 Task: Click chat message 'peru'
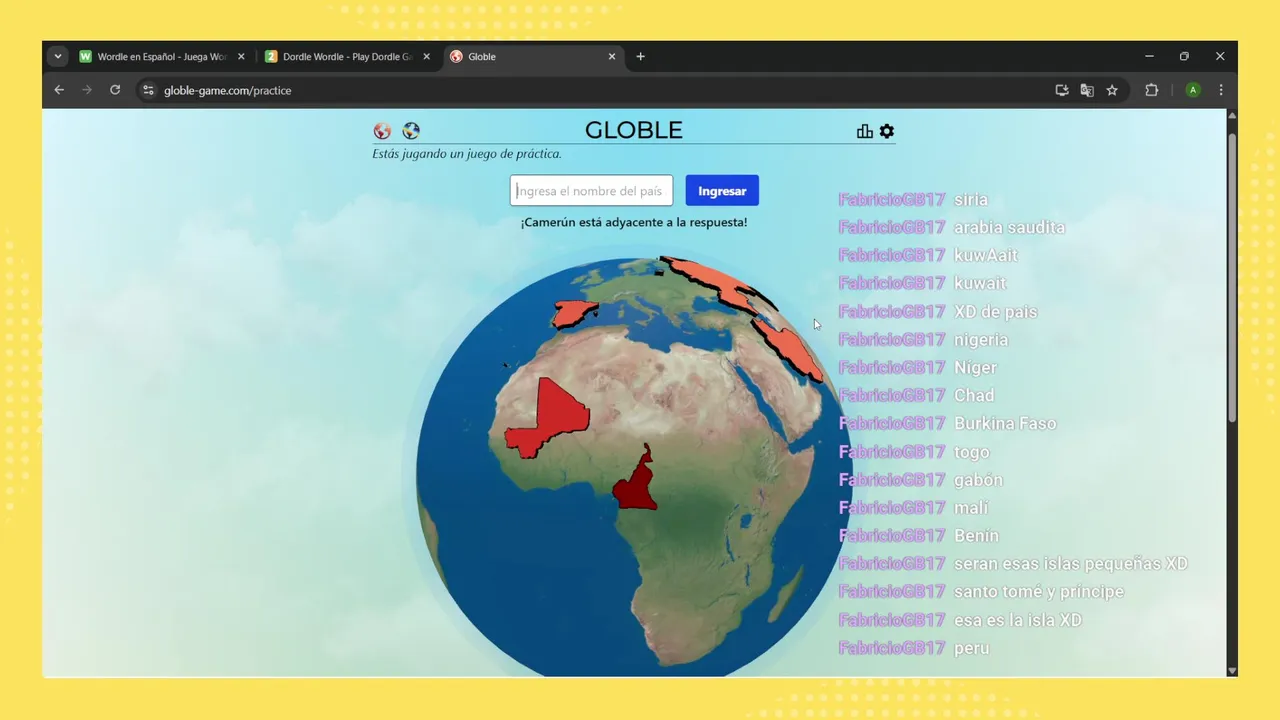pos(972,648)
